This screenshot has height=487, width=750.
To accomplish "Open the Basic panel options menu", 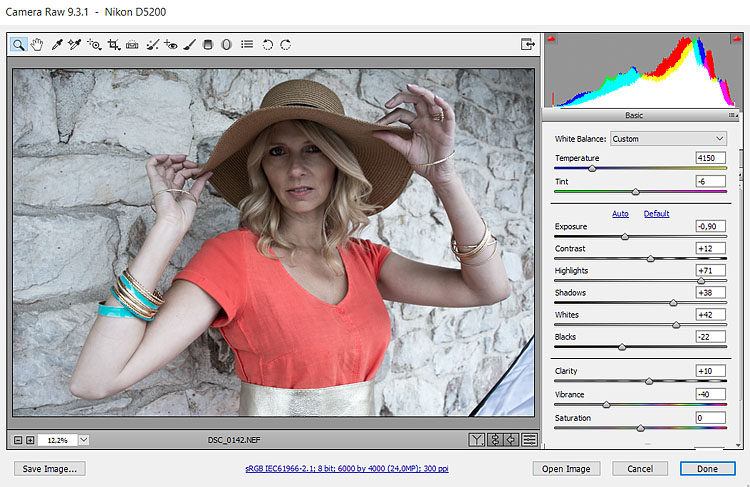I will [733, 116].
